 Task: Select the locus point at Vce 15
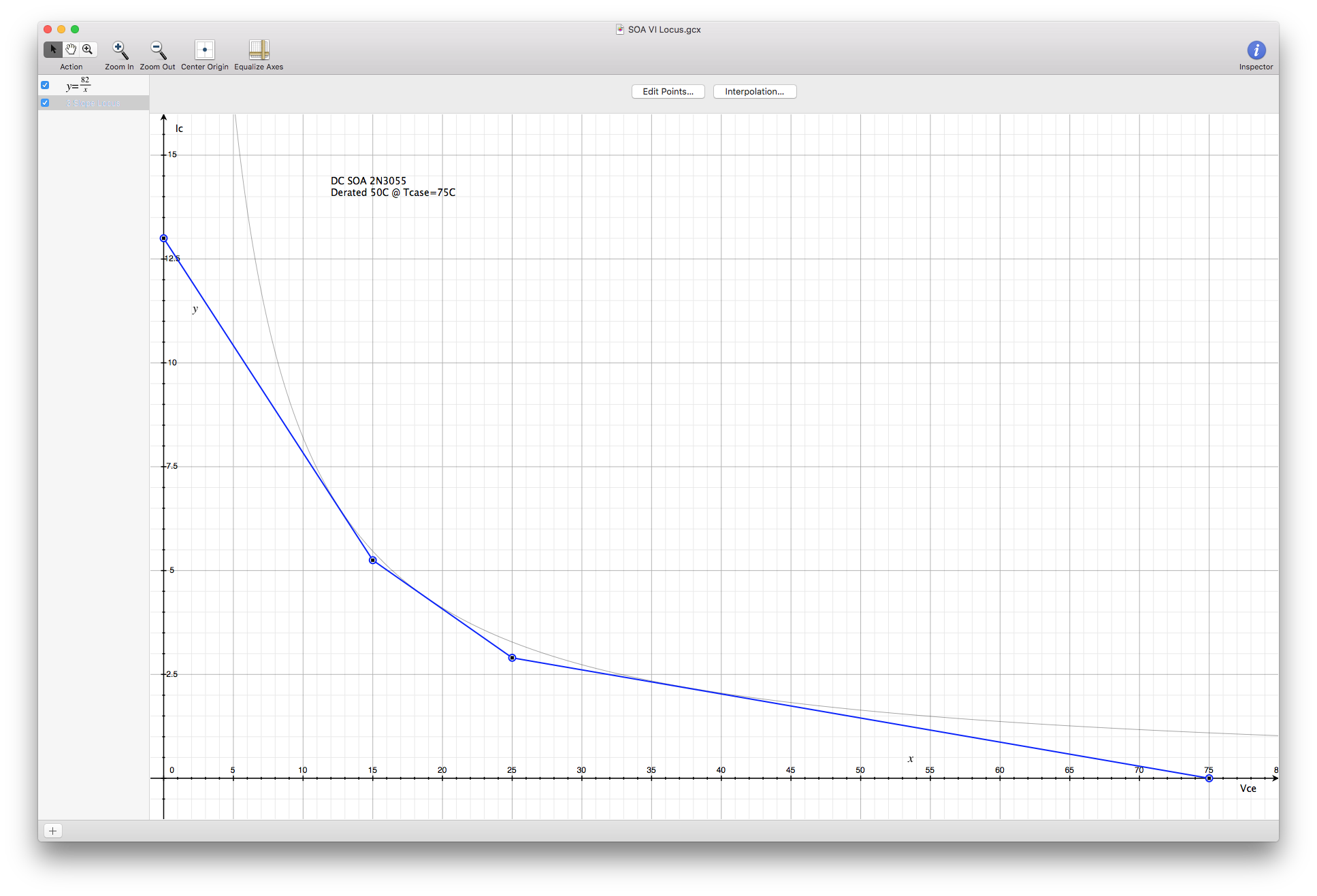[373, 561]
